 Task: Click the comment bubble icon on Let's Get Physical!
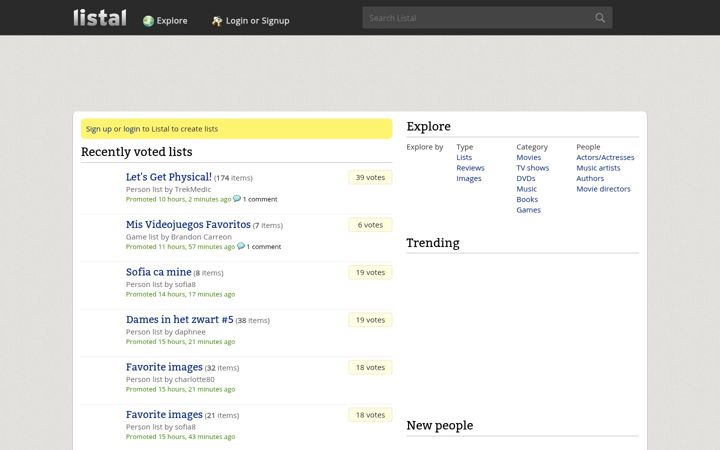237,198
